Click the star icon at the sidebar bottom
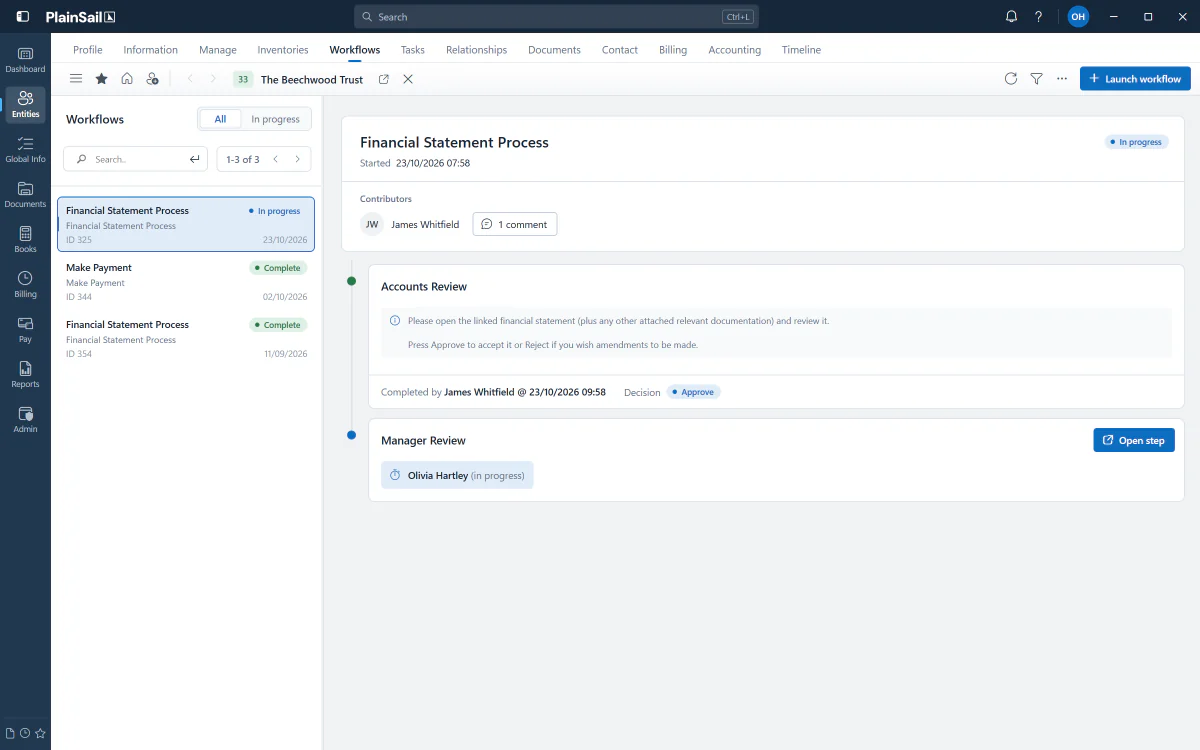This screenshot has height=750, width=1200. 40,733
